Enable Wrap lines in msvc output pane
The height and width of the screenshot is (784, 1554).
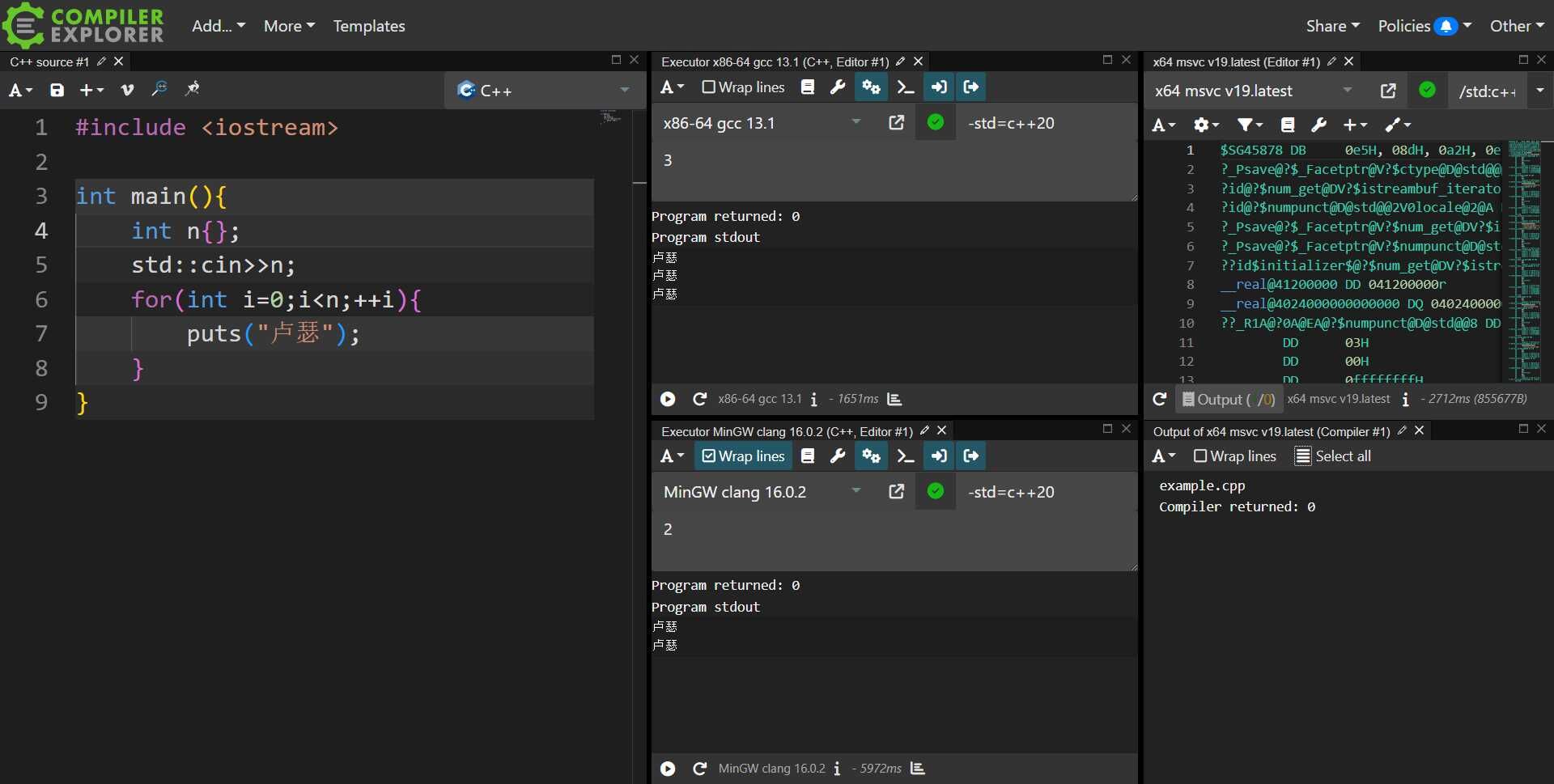[1235, 456]
